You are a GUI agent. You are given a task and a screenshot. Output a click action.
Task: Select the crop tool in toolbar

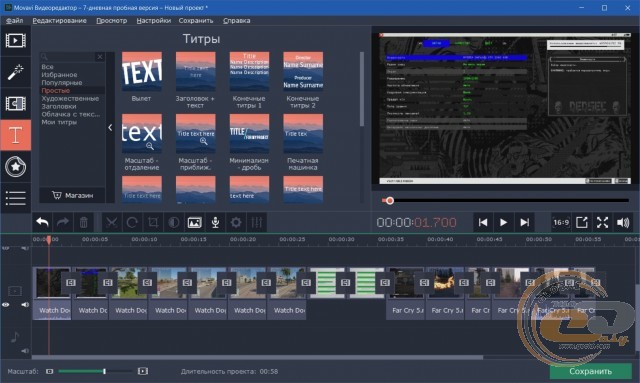click(153, 223)
